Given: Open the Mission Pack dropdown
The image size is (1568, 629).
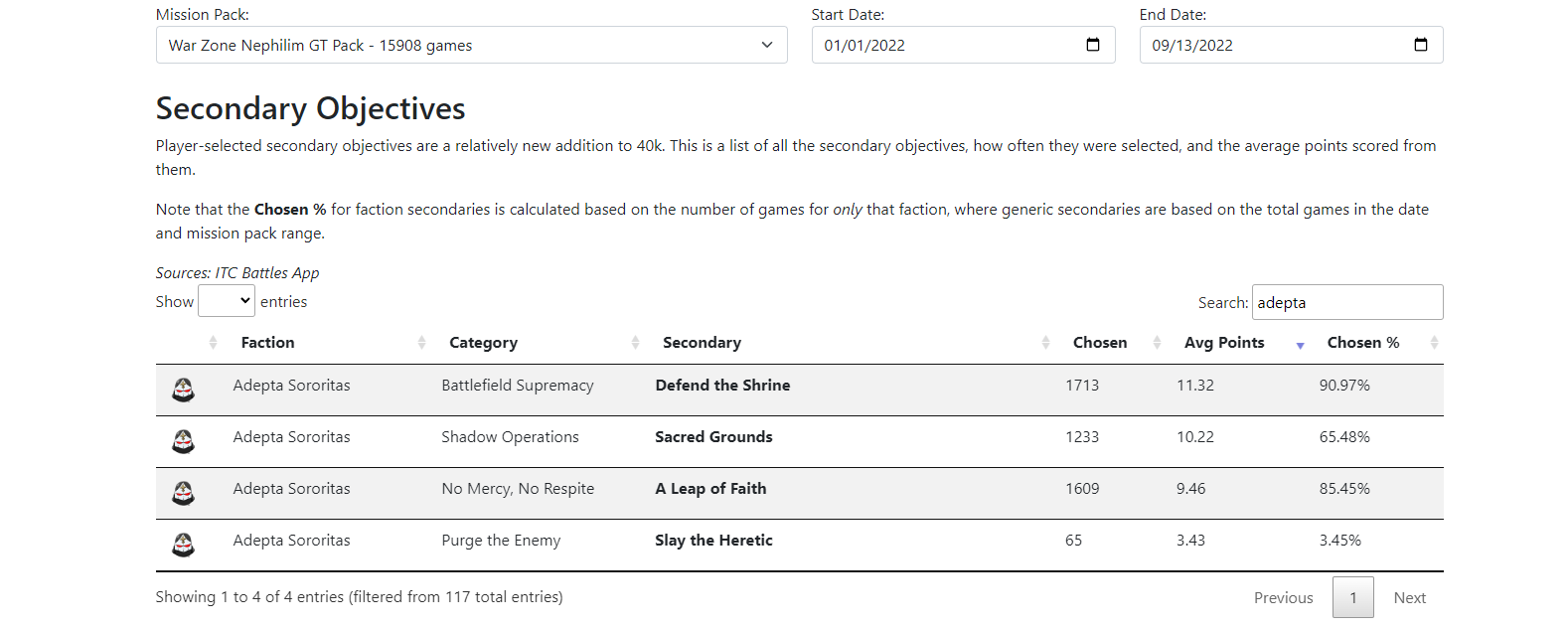Looking at the screenshot, I should (471, 45).
